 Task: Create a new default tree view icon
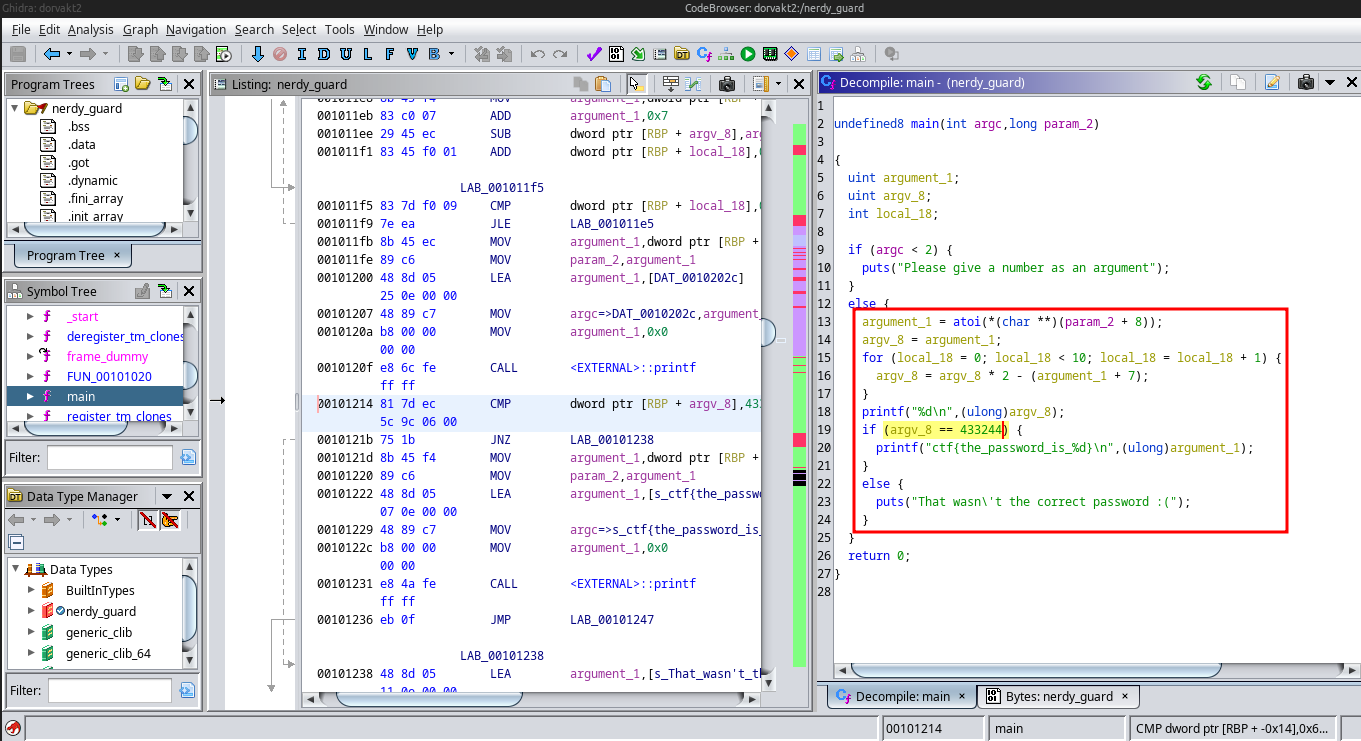[x=121, y=84]
